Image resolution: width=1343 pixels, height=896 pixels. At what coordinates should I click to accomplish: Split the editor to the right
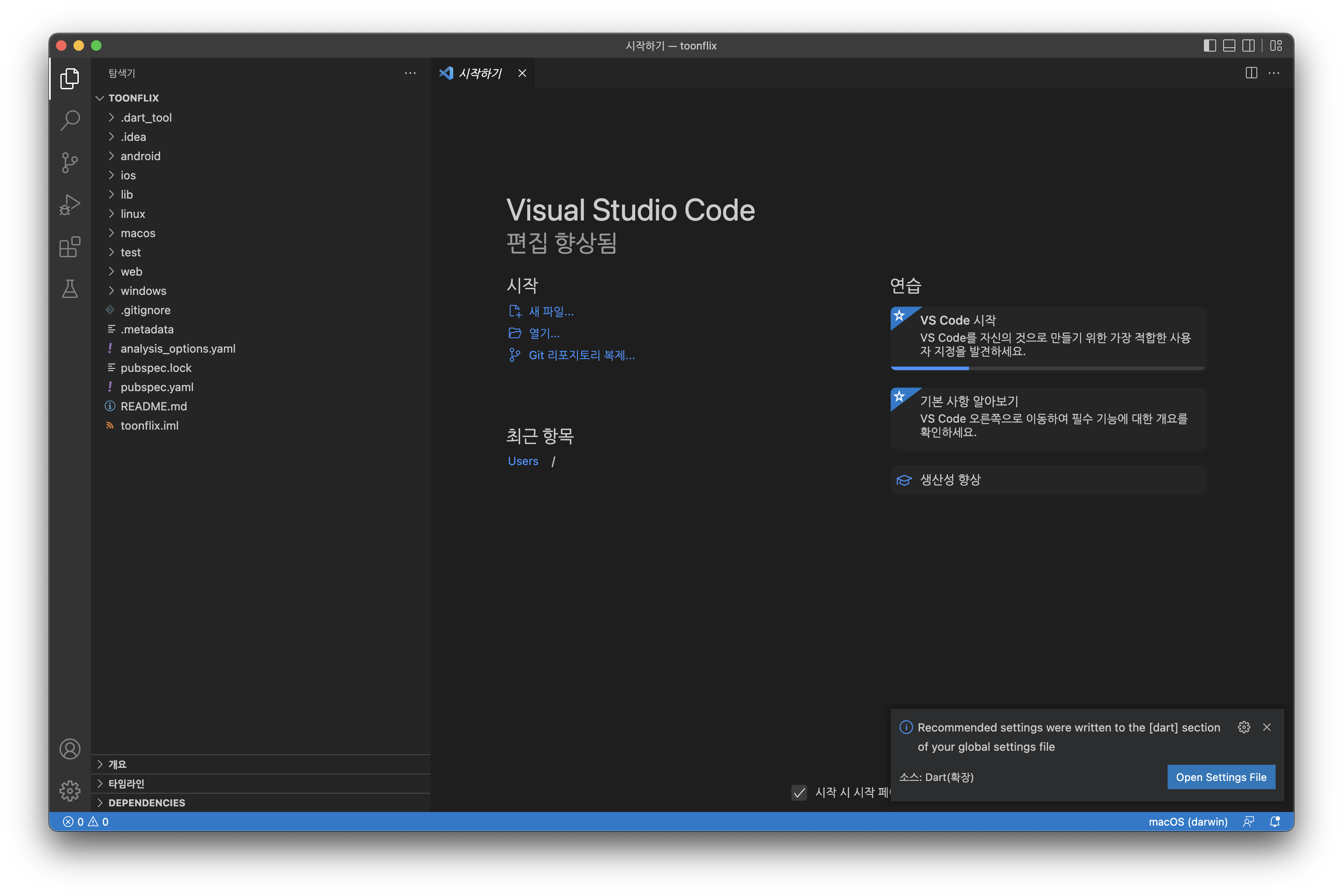(x=1251, y=73)
